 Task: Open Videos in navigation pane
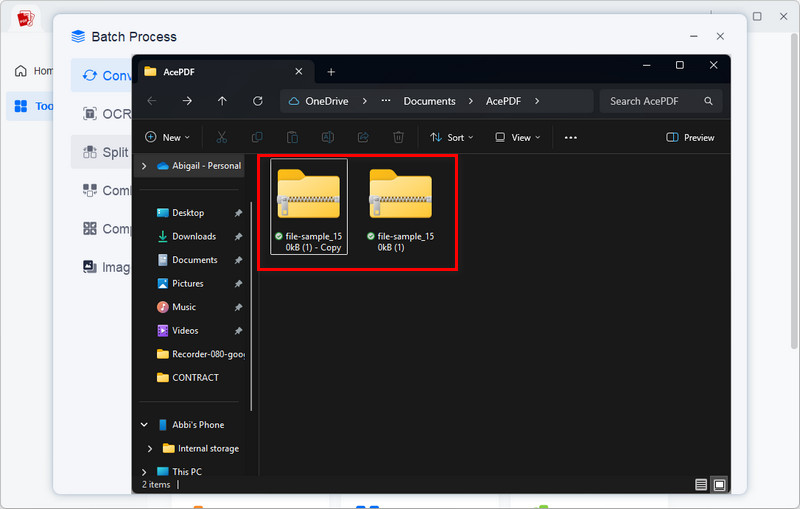[x=185, y=330]
